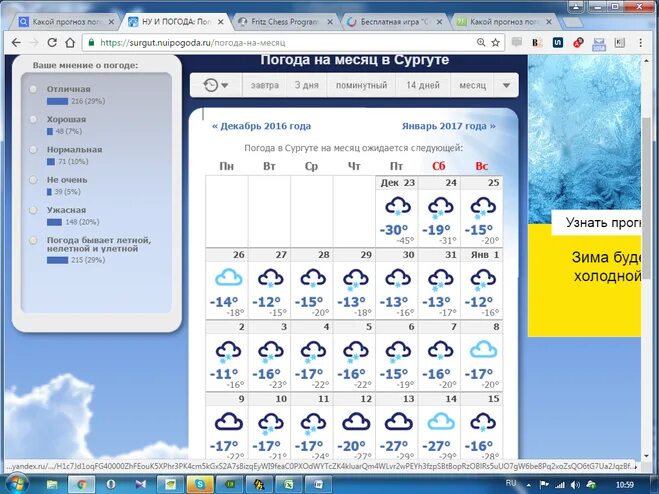
Task: Click the zoom magnifier in address bar
Action: (x=481, y=42)
